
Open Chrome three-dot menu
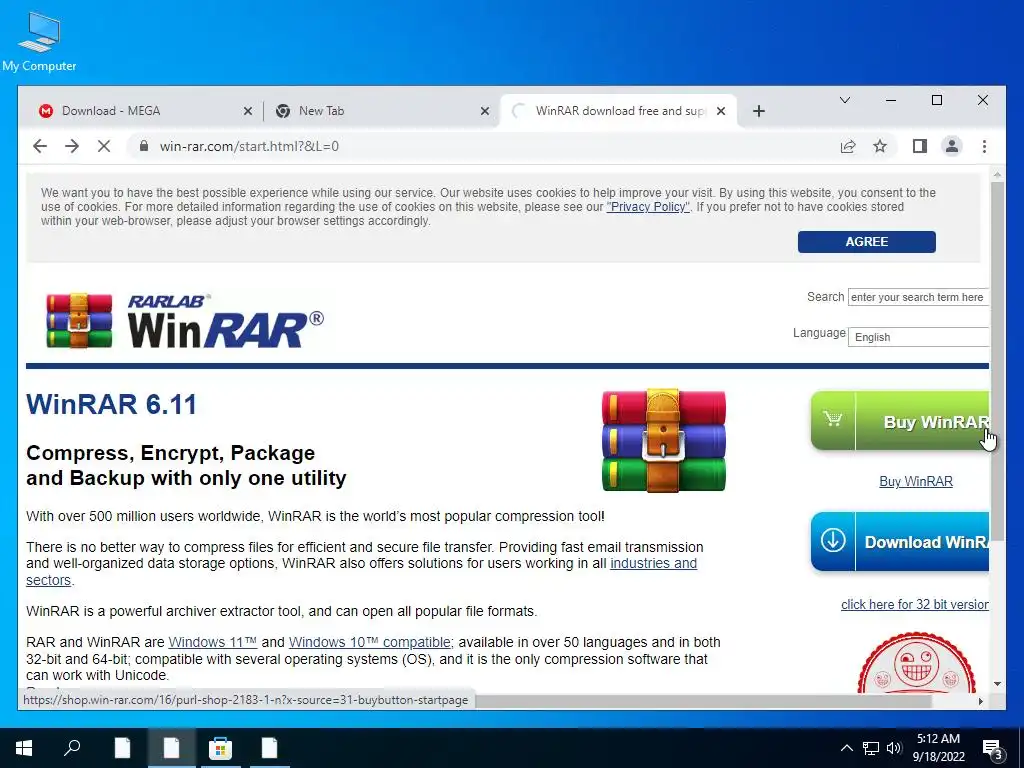(984, 146)
